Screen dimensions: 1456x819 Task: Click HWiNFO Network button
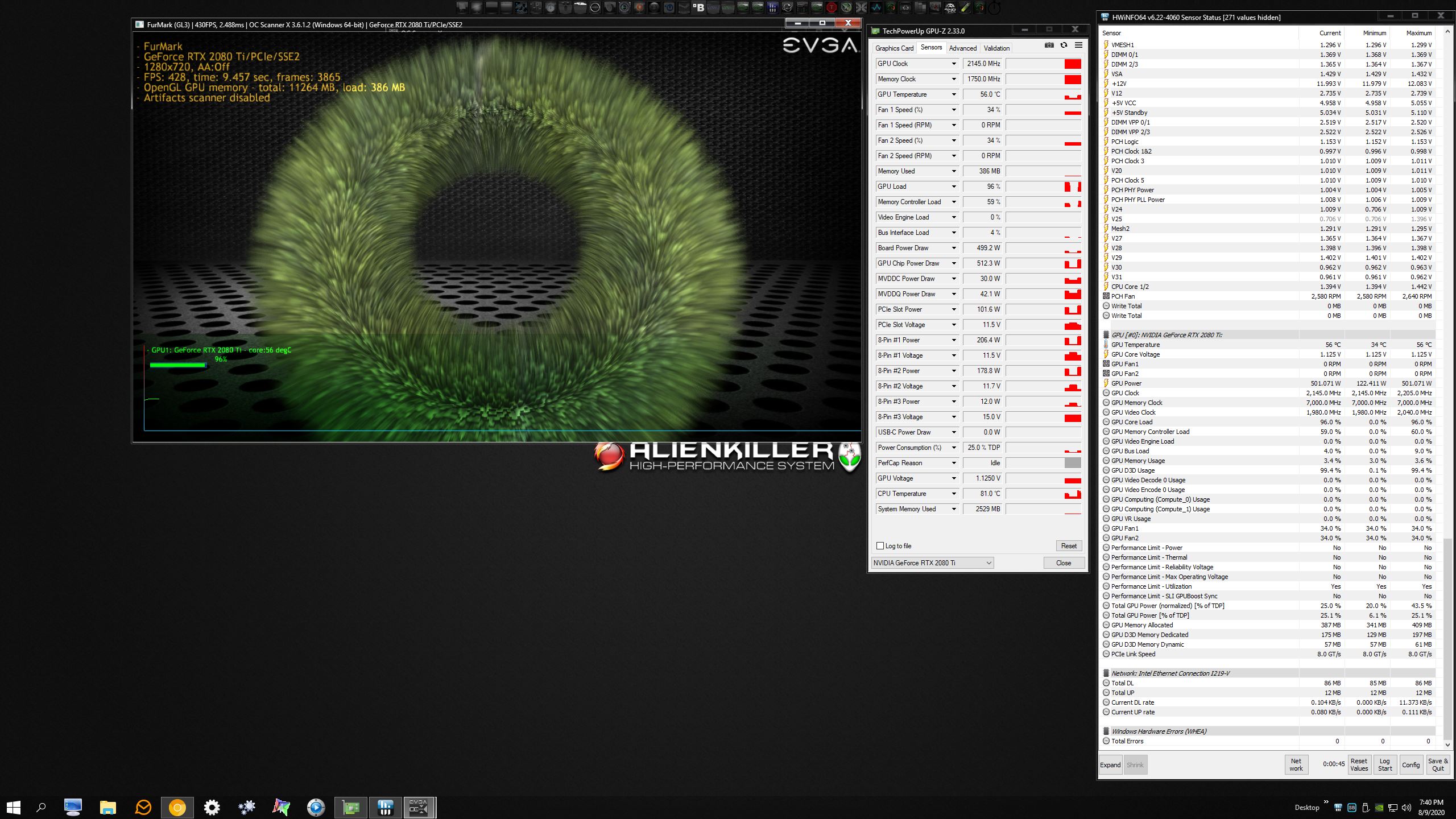pos(1296,765)
